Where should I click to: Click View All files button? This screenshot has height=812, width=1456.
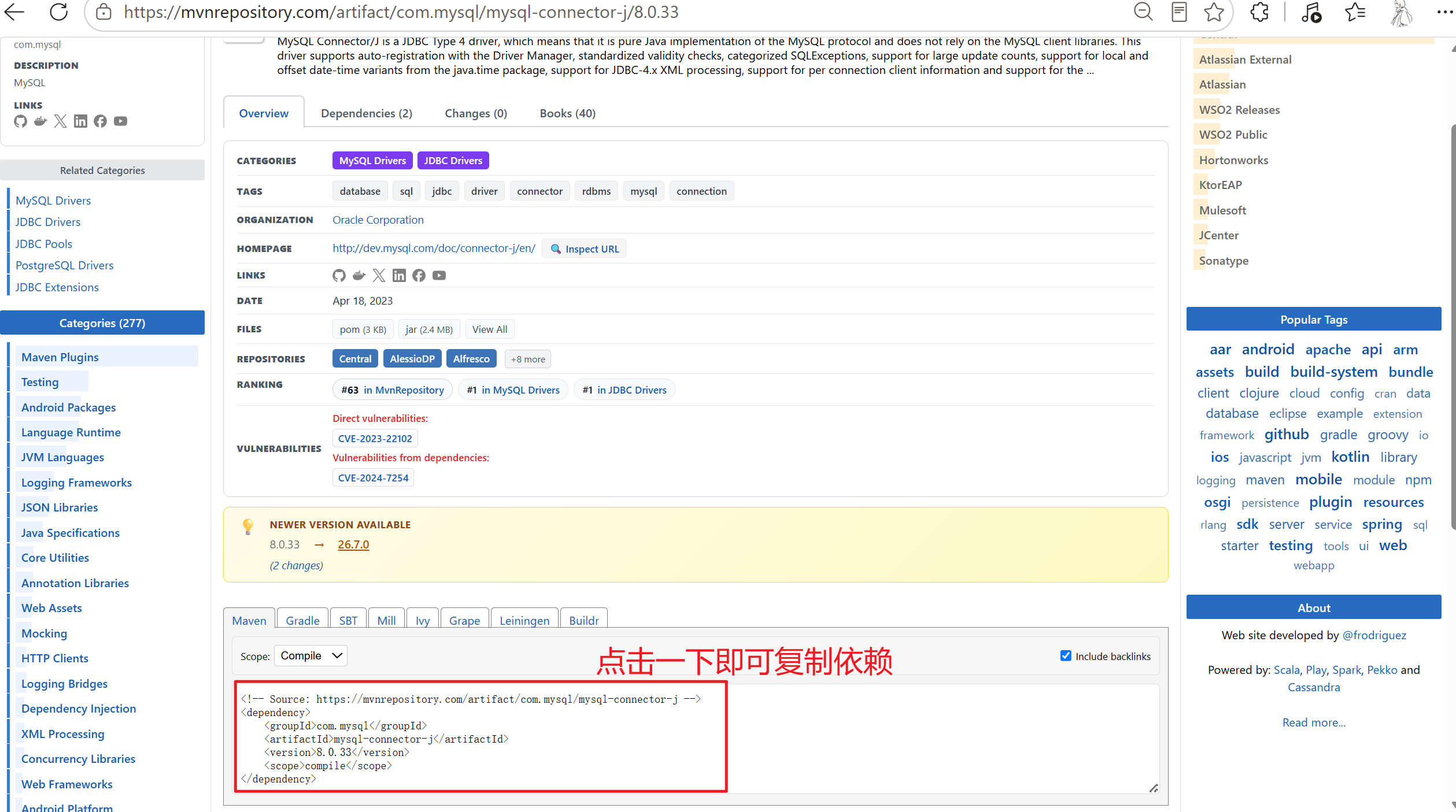[x=489, y=329]
